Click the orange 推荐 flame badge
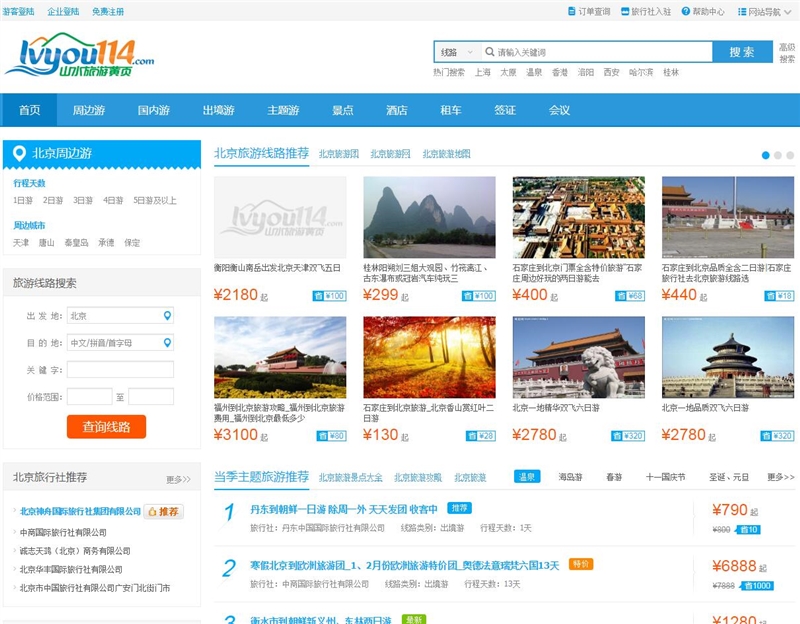This screenshot has height=624, width=800. pyautogui.click(x=166, y=511)
